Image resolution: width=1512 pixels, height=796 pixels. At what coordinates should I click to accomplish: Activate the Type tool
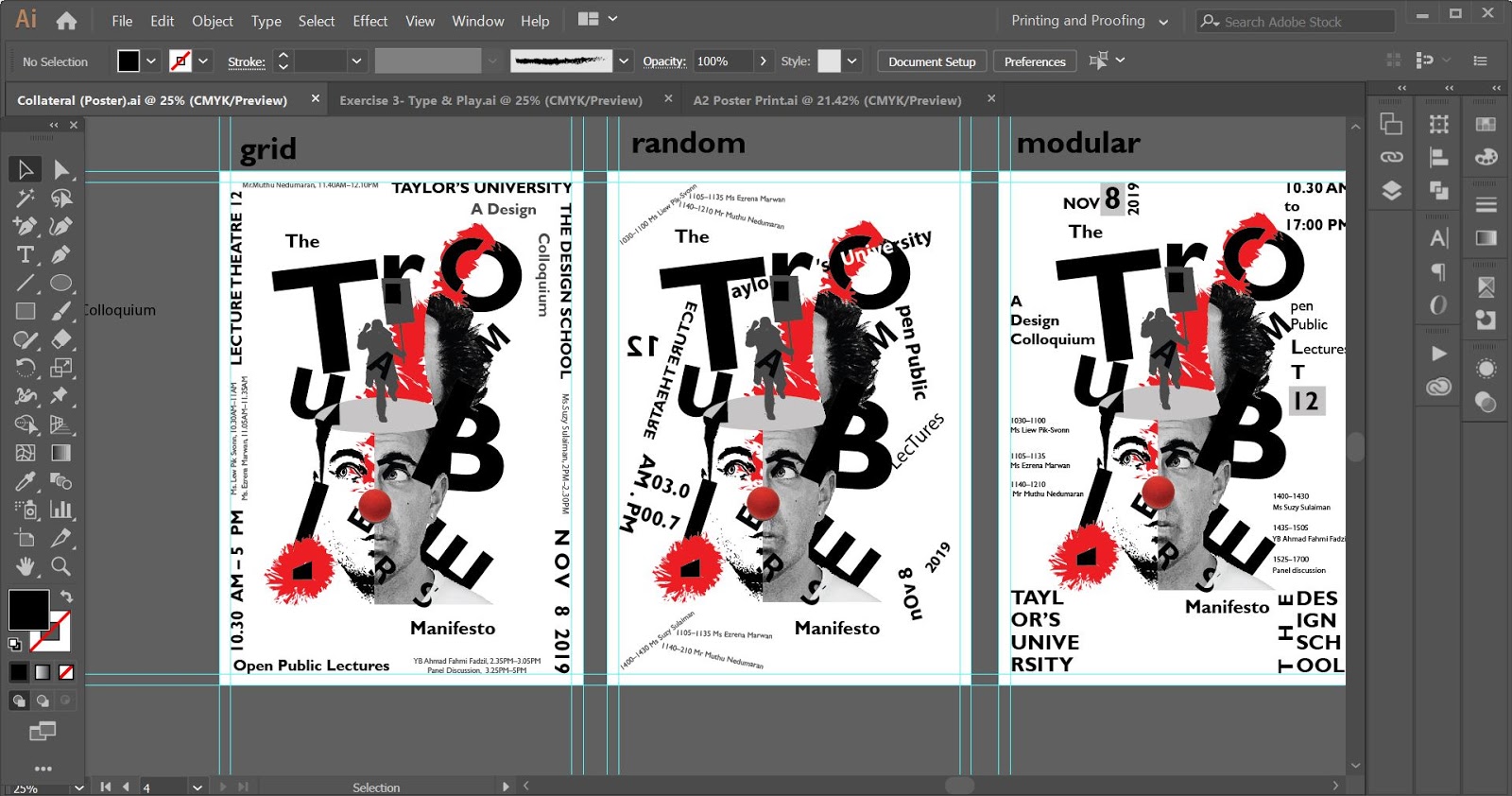26,254
